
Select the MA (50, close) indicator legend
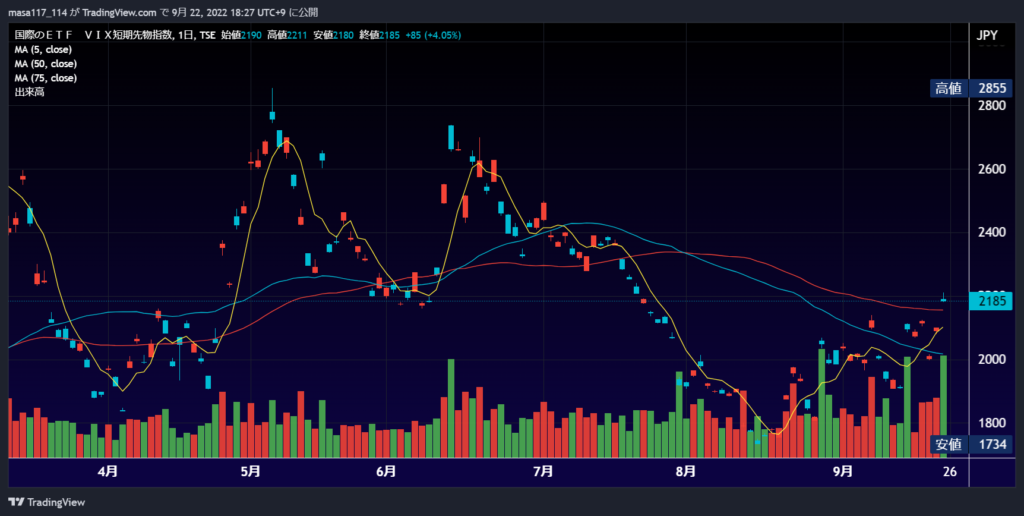click(x=46, y=64)
